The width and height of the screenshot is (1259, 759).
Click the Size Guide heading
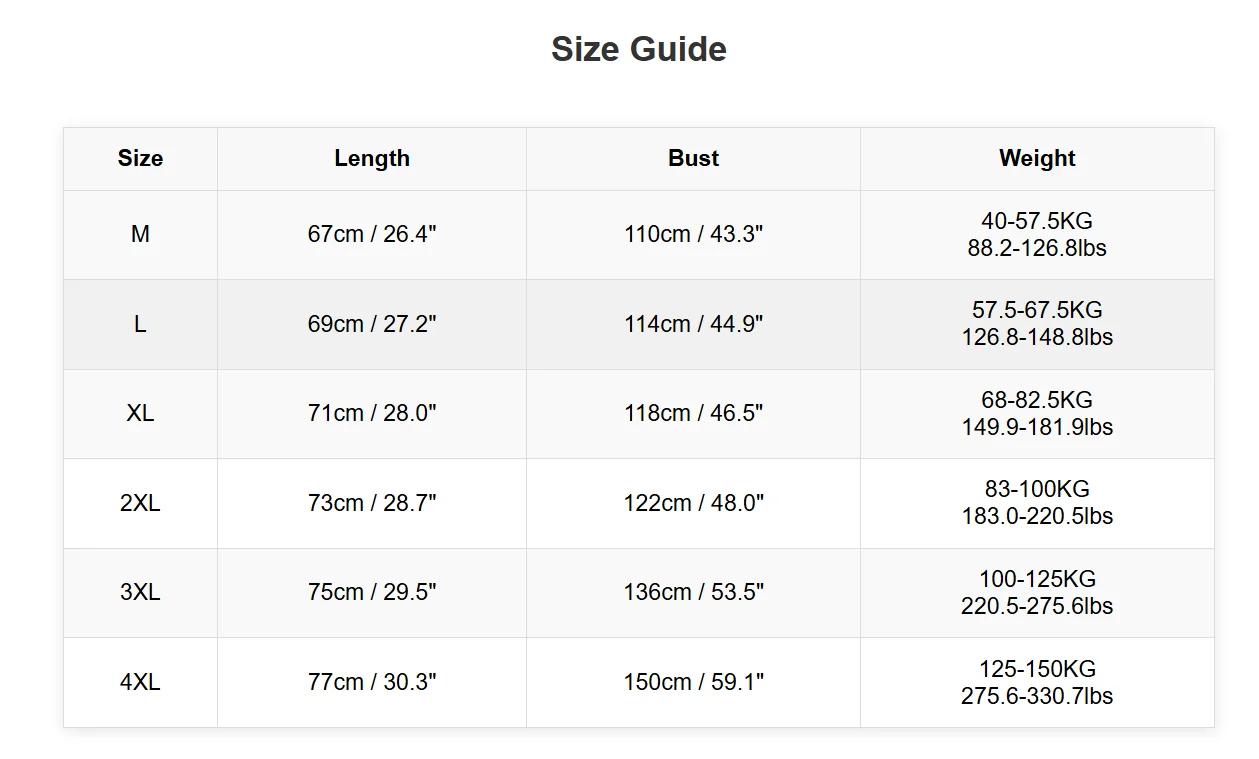pyautogui.click(x=639, y=49)
